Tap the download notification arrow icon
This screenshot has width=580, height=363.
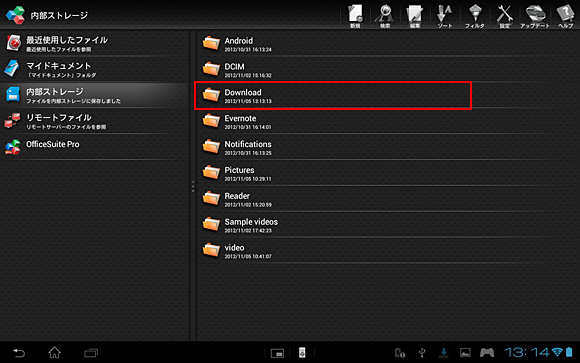[x=444, y=353]
